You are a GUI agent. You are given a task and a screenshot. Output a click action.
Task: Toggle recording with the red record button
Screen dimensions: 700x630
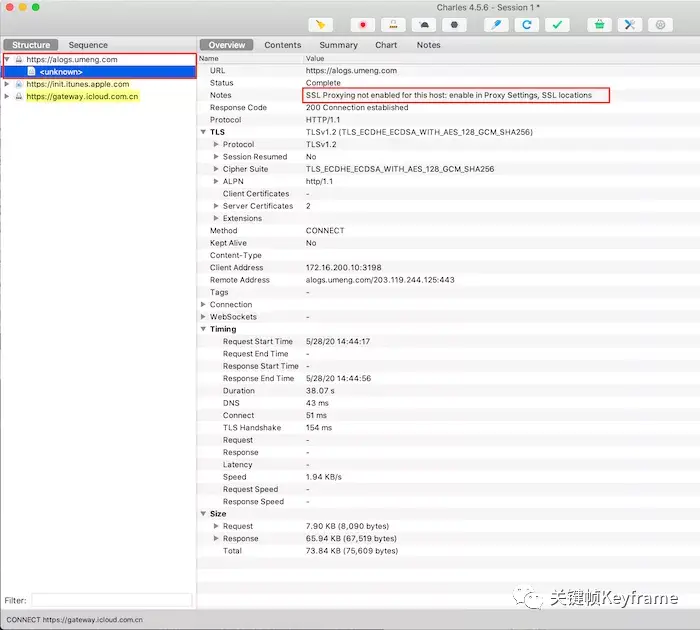pos(362,25)
